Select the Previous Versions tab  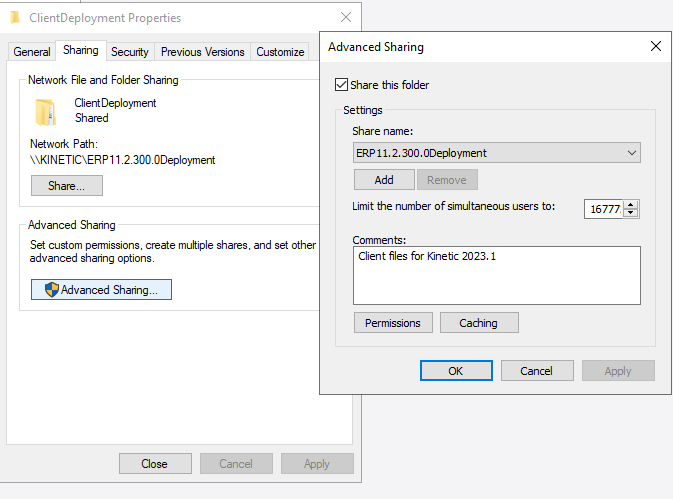202,52
